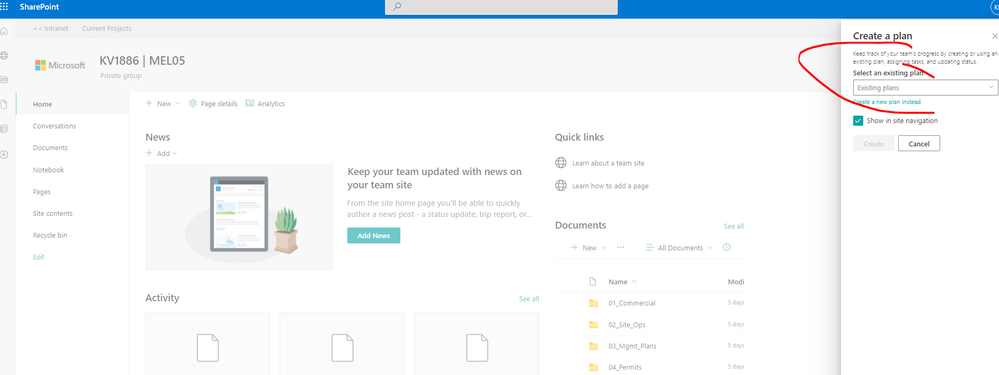Screen dimensions: 999x375
Task: Click the Modified column header
Action: coord(736,281)
